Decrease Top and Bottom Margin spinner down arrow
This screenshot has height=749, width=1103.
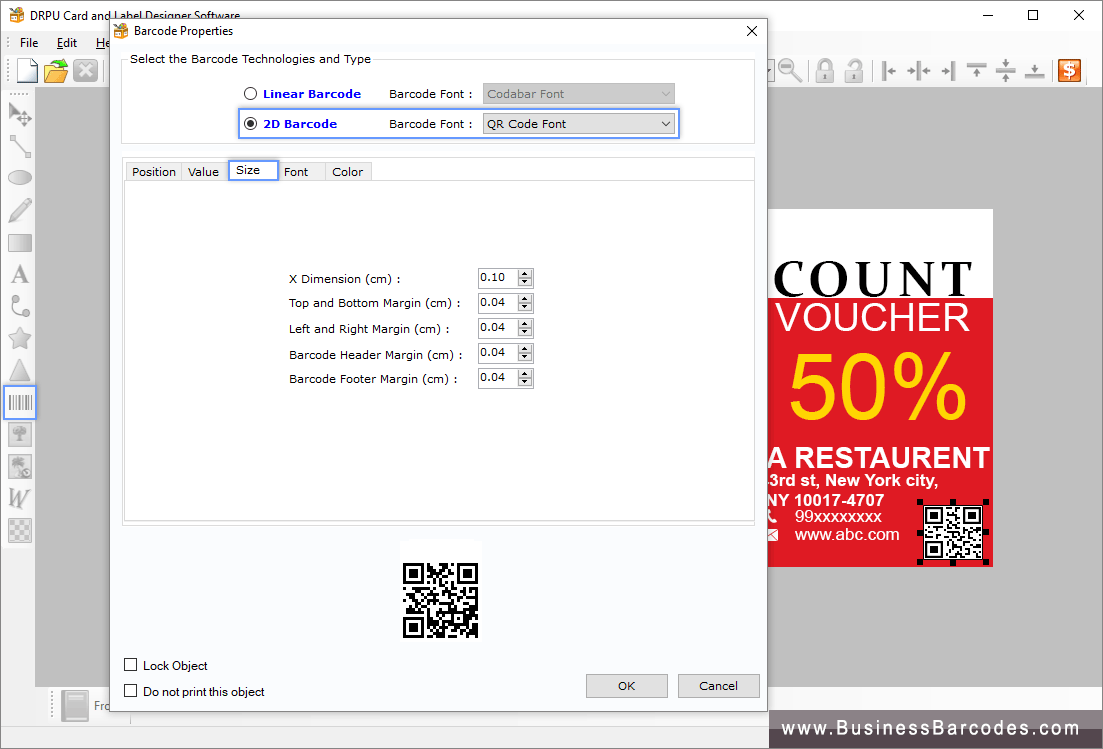[525, 307]
